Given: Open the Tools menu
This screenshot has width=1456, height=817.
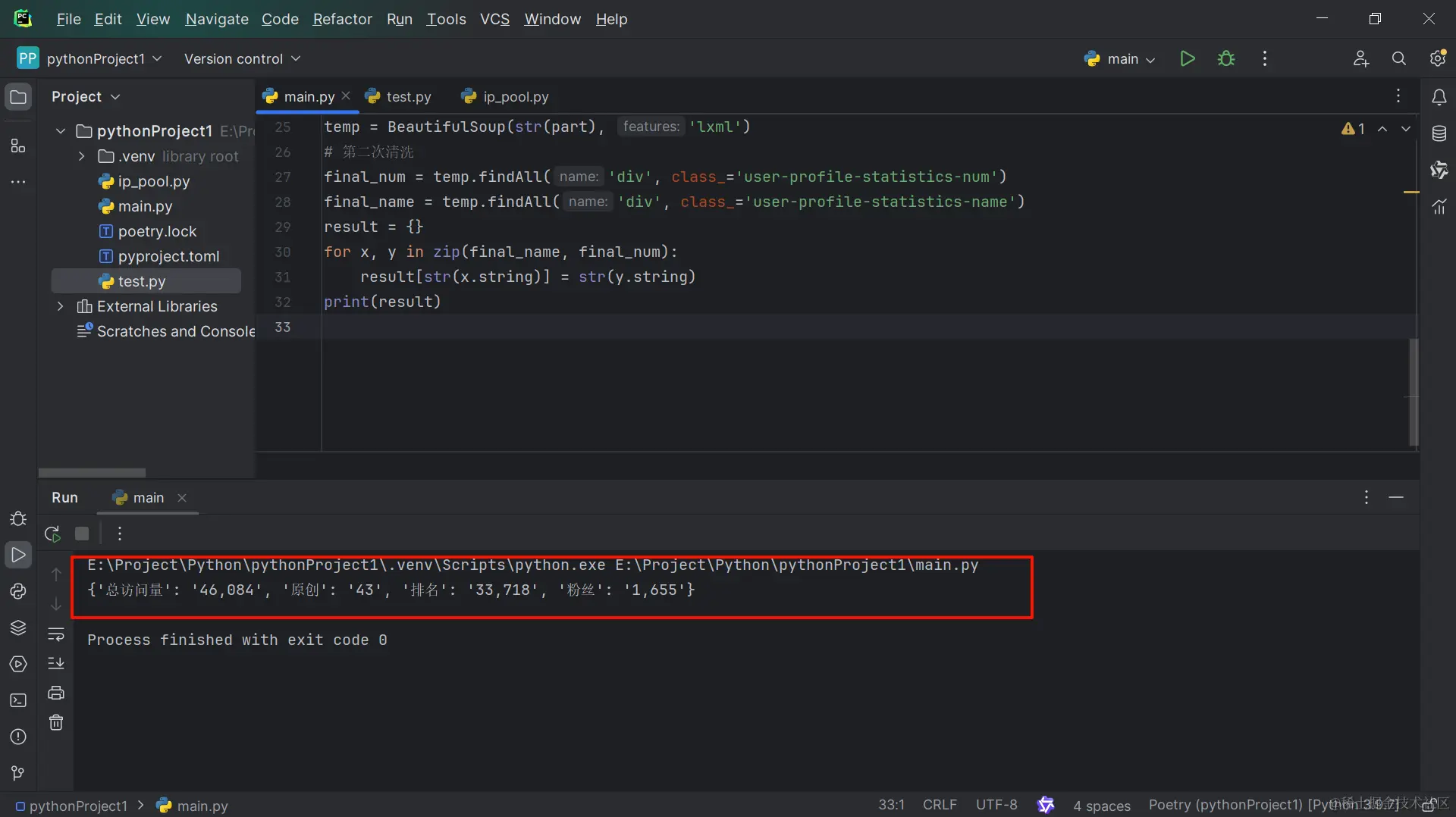Looking at the screenshot, I should point(446,19).
